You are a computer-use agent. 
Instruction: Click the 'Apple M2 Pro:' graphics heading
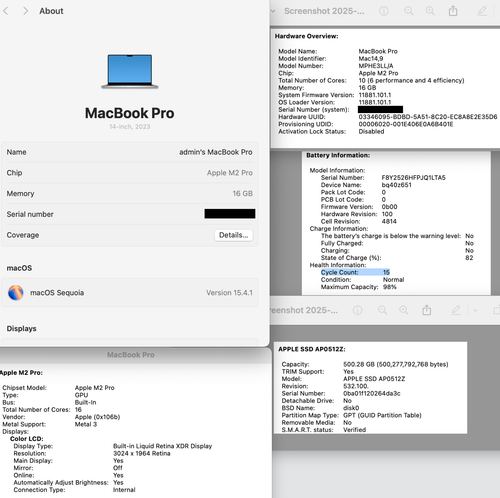pos(21,373)
